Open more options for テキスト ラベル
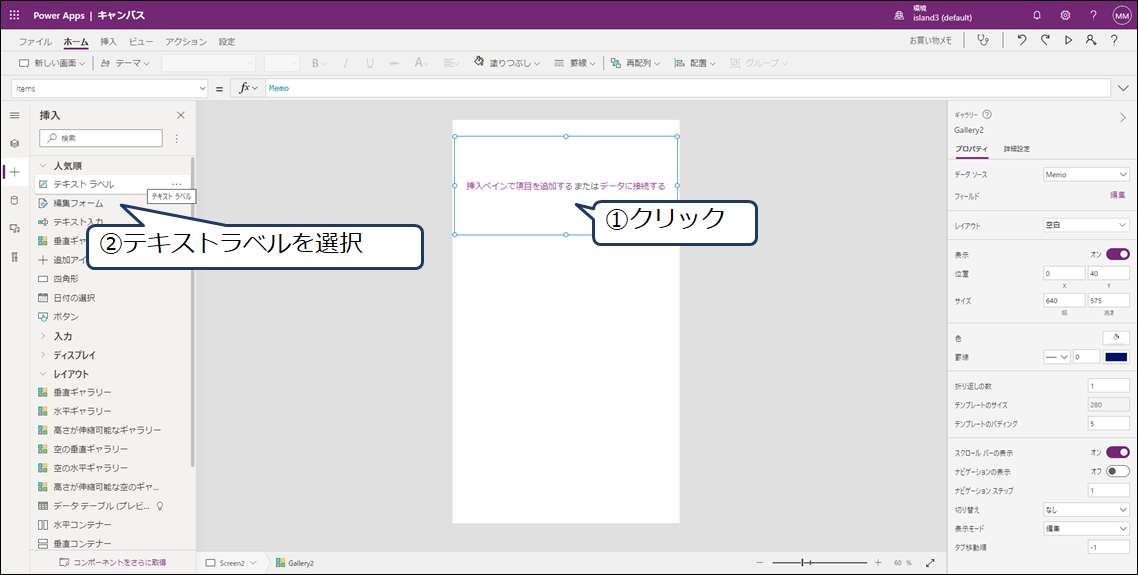Image resolution: width=1138 pixels, height=575 pixels. click(x=176, y=184)
